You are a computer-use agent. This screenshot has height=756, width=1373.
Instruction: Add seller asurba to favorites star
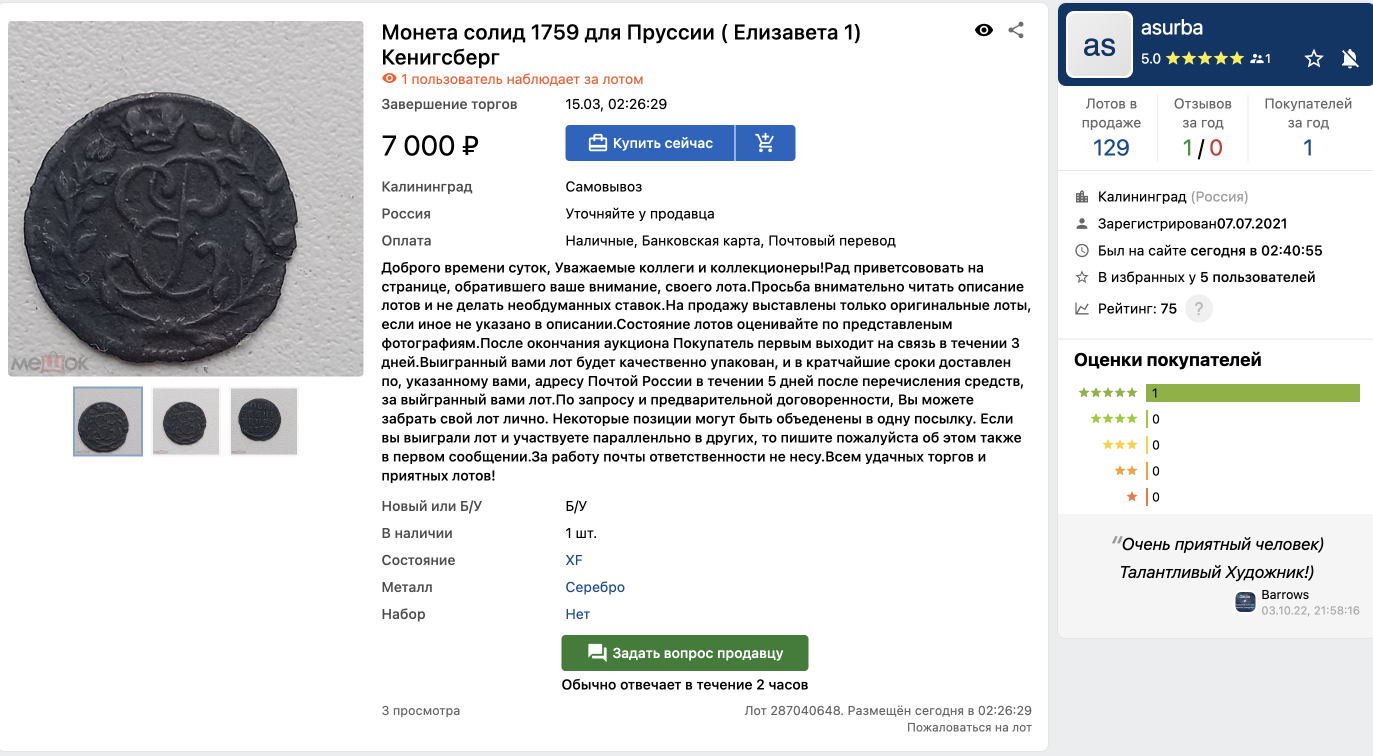[1314, 59]
